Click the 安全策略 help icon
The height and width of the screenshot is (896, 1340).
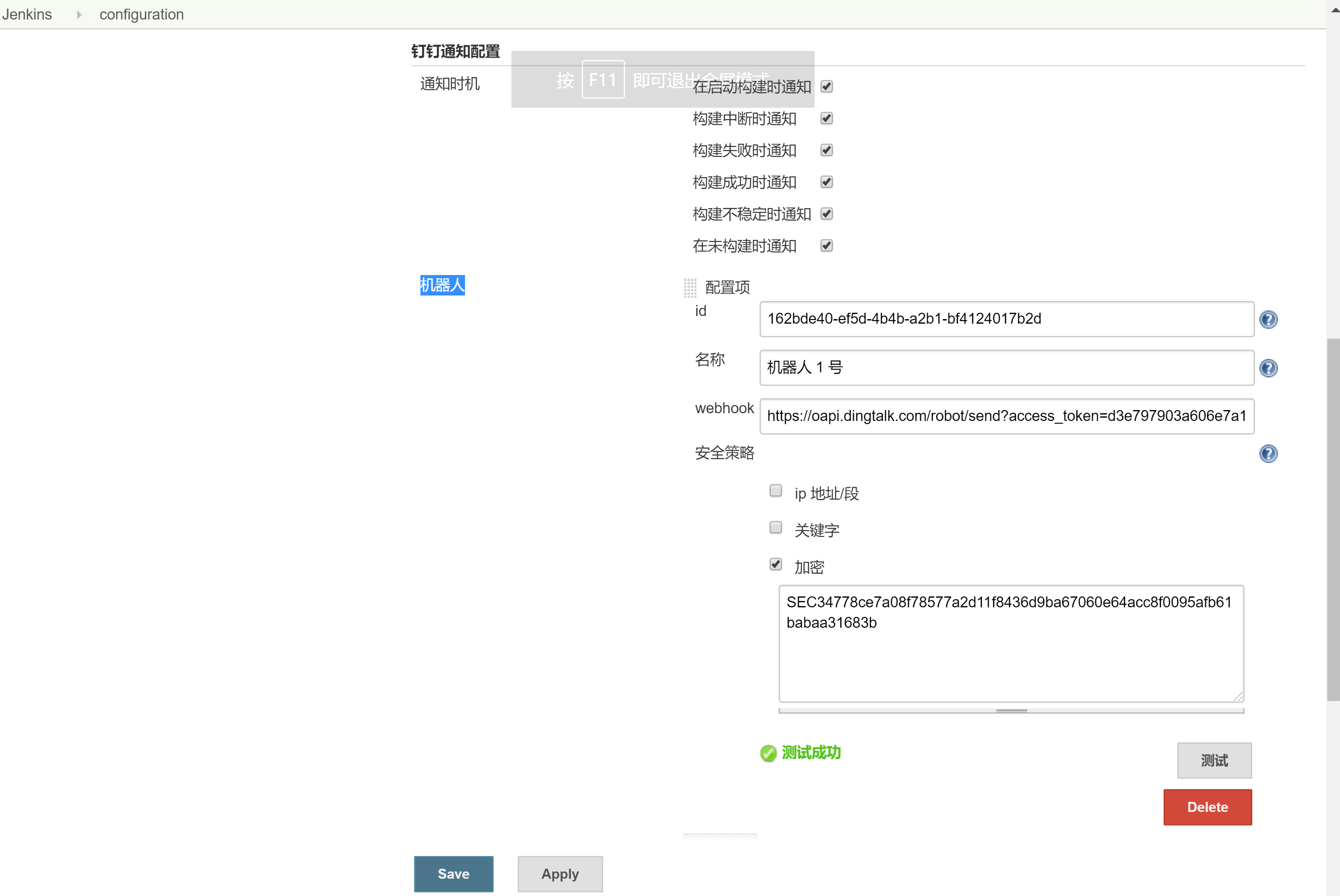[1268, 454]
